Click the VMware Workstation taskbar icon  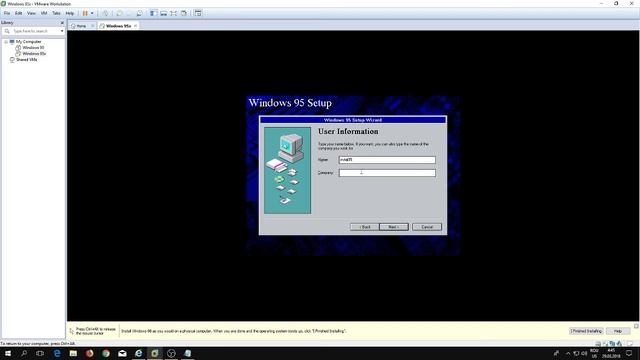click(x=155, y=353)
